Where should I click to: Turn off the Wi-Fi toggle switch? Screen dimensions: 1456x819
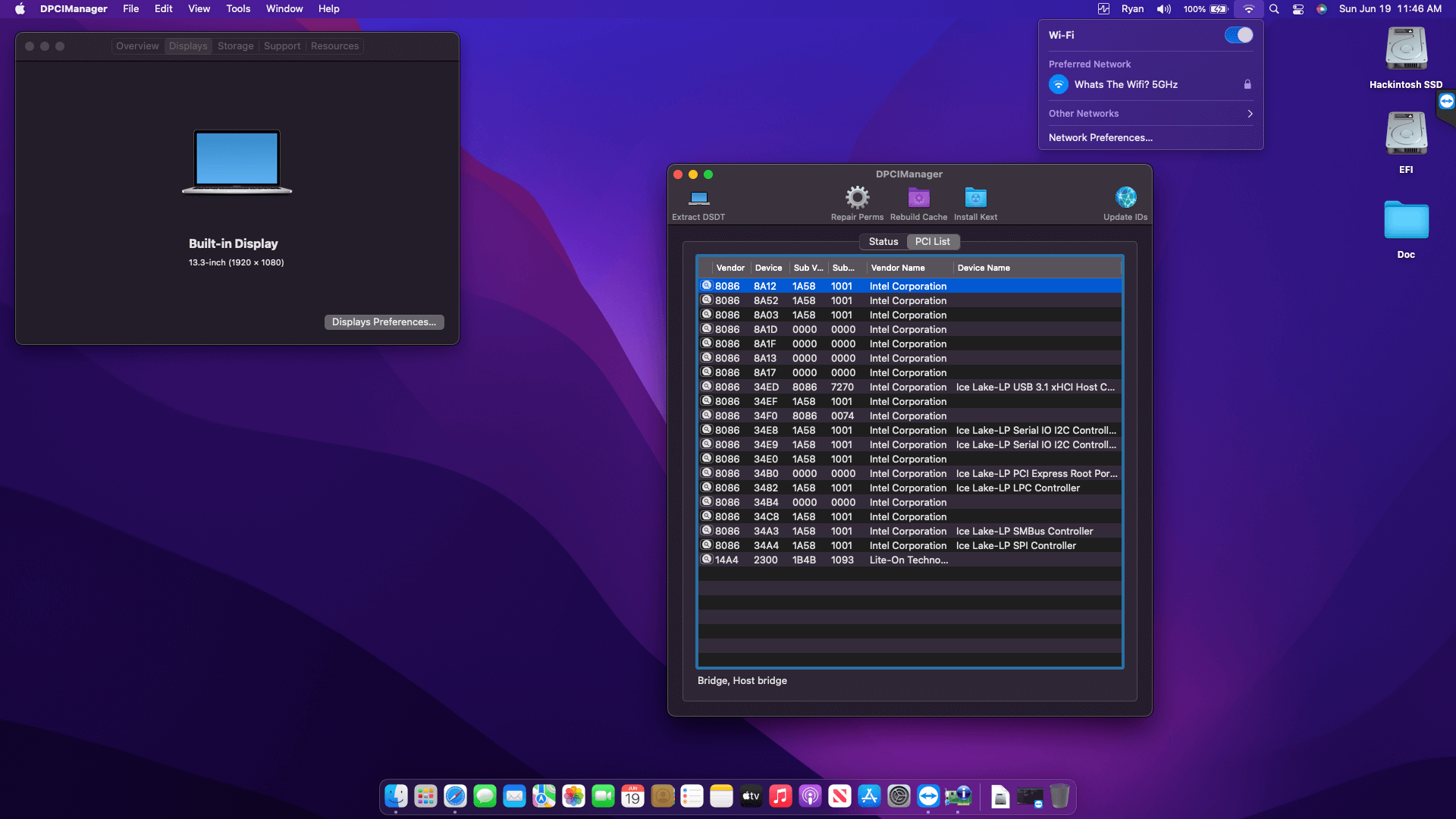1238,35
